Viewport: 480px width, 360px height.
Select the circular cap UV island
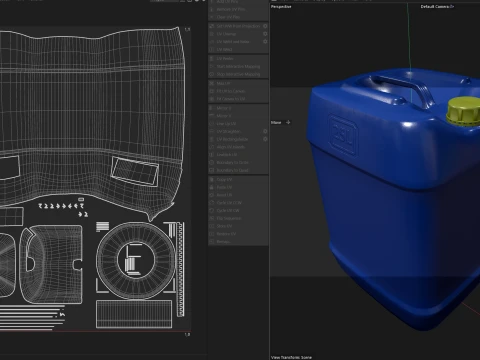136,260
